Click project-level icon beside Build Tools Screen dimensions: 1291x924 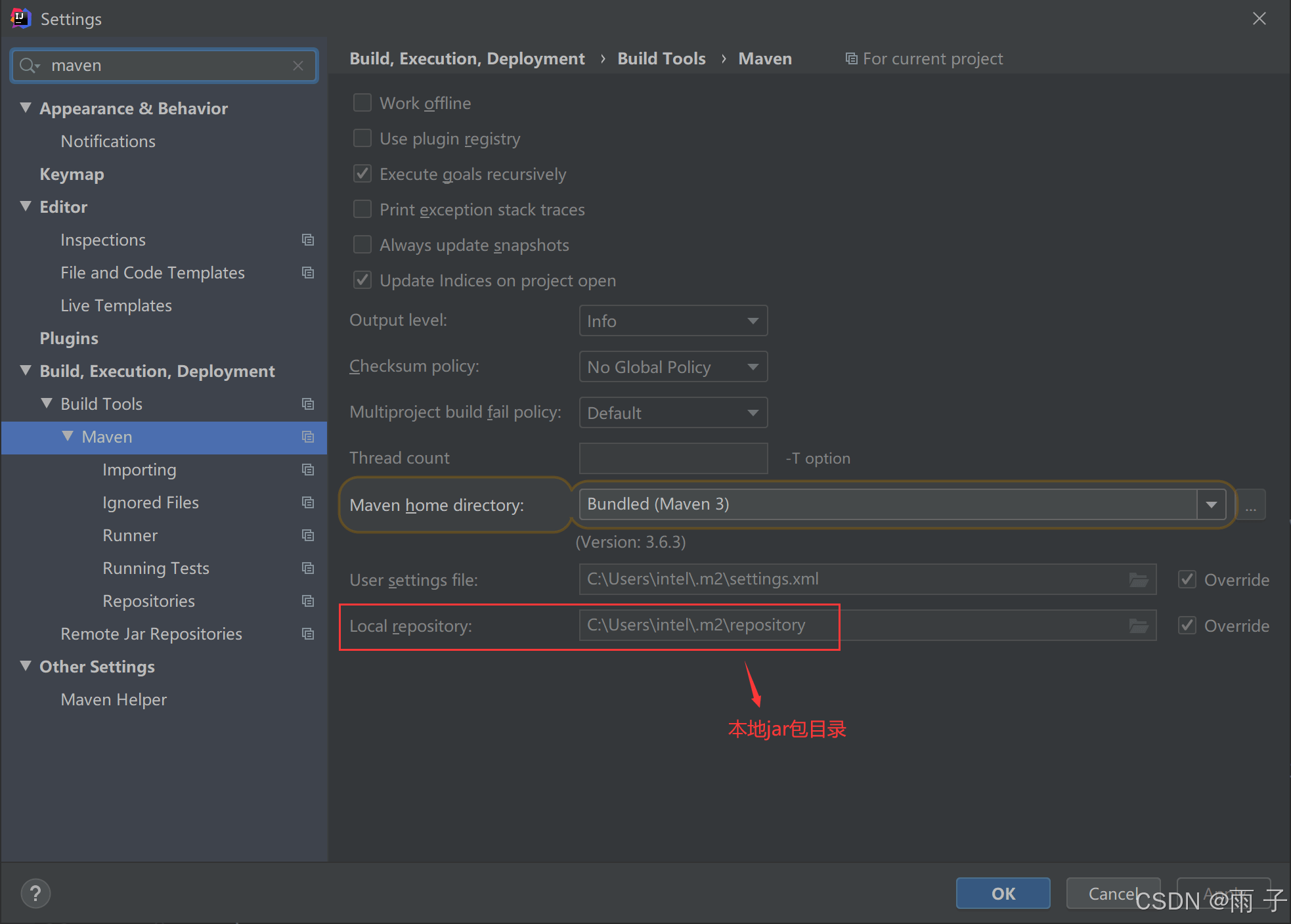[x=308, y=404]
